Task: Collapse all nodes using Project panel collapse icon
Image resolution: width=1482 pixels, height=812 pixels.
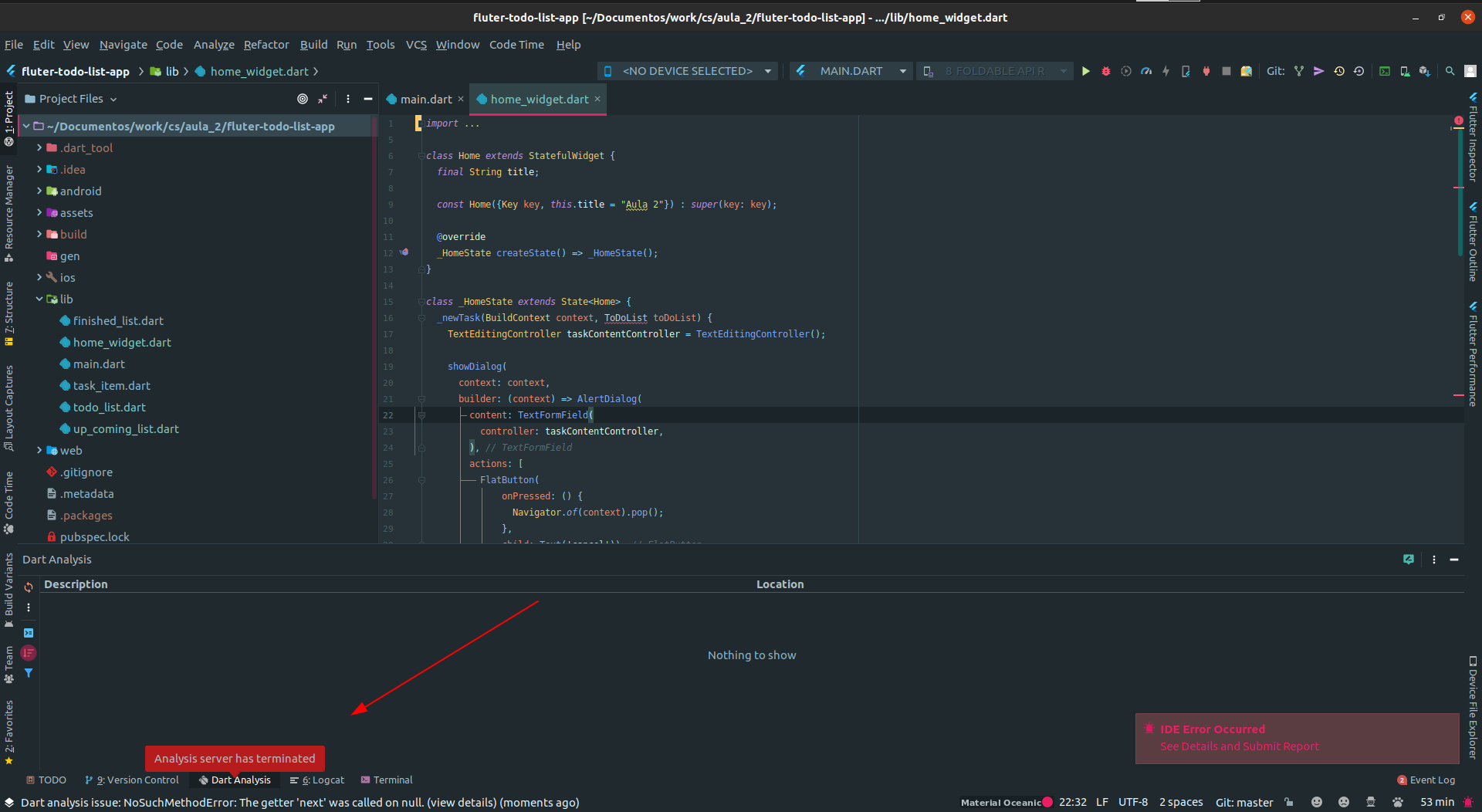Action: coord(323,99)
